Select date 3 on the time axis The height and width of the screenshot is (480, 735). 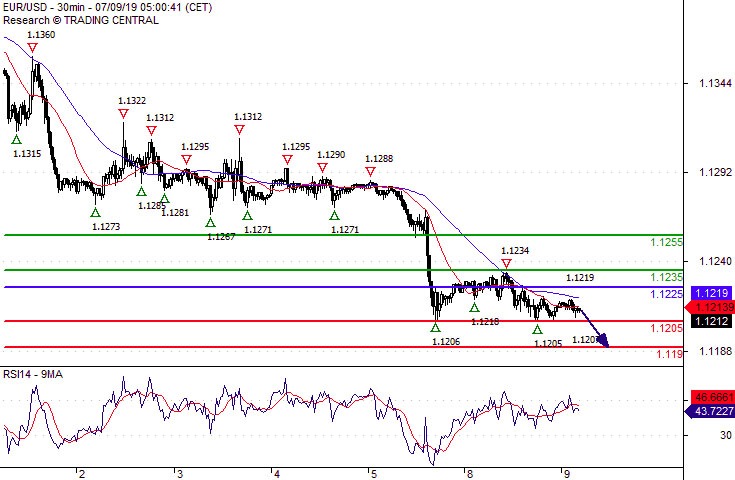tap(180, 474)
